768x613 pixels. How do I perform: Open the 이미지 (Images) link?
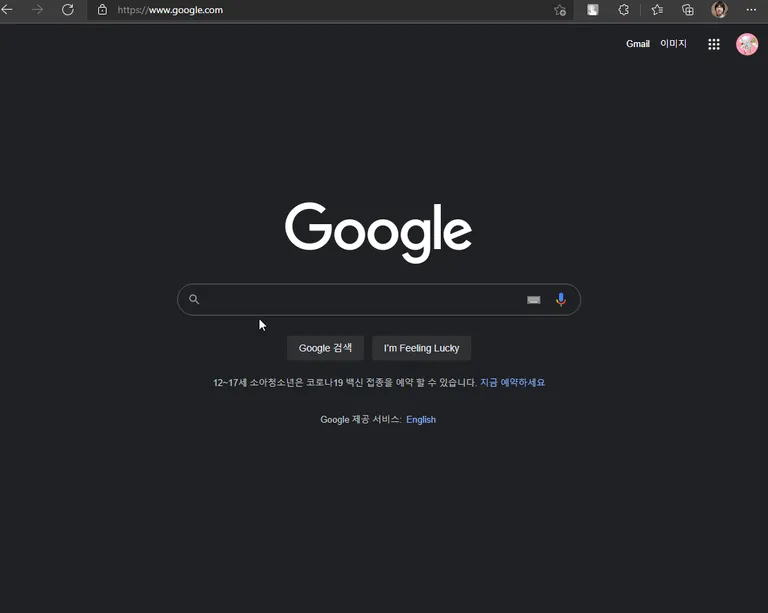[x=673, y=44]
